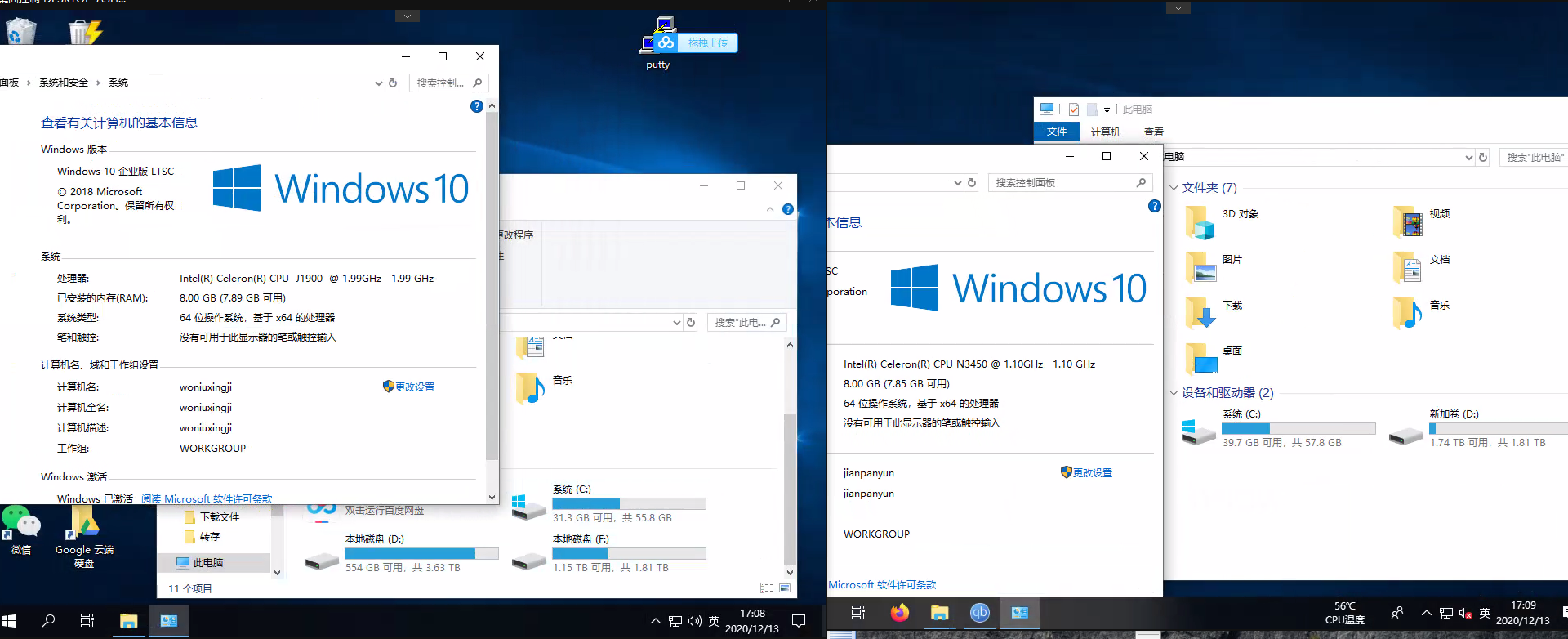Click refresh next to the 搜索"此电脑" box
Screen dimensions: 1568x639
[1483, 157]
